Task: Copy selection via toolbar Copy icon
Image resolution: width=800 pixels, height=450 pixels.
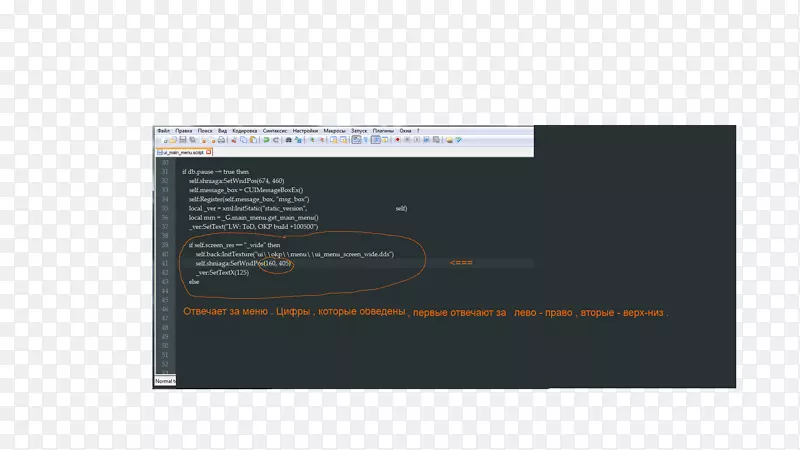Action: click(244, 140)
